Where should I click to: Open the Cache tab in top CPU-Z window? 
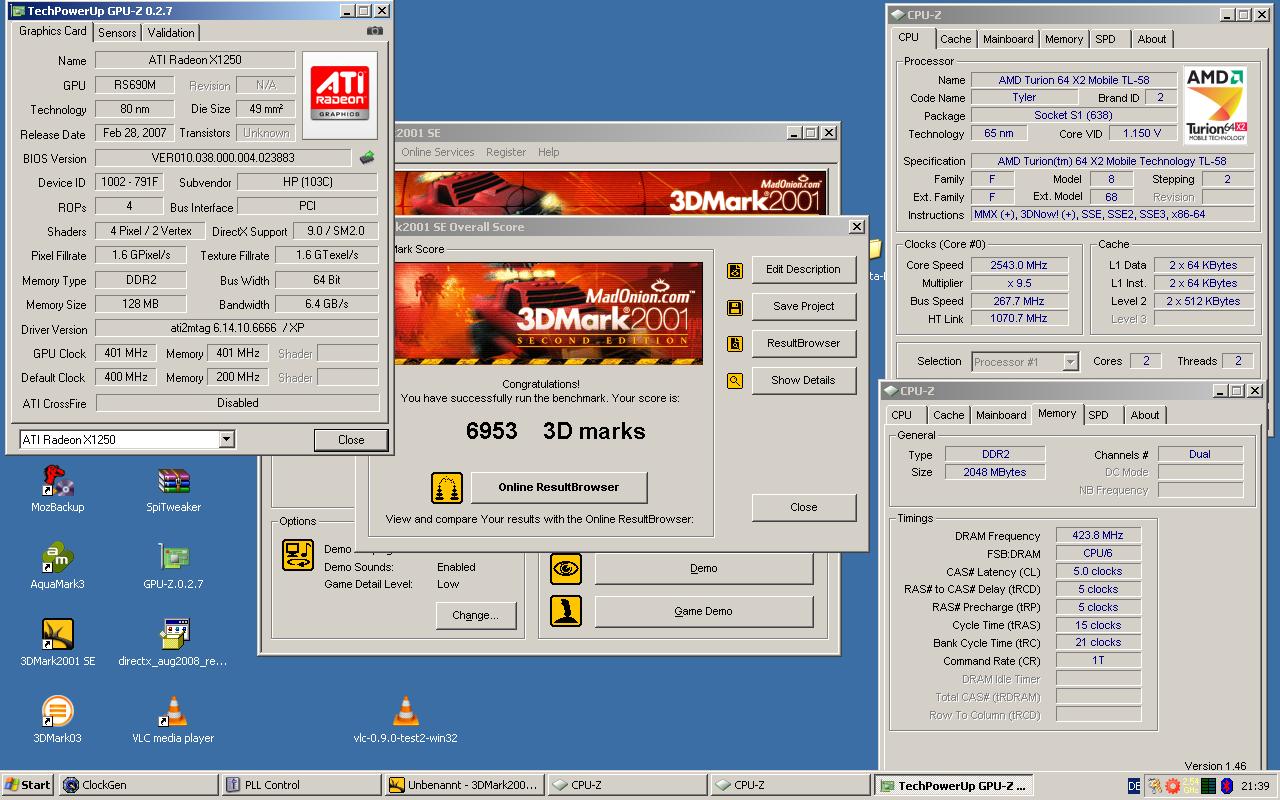pyautogui.click(x=955, y=39)
